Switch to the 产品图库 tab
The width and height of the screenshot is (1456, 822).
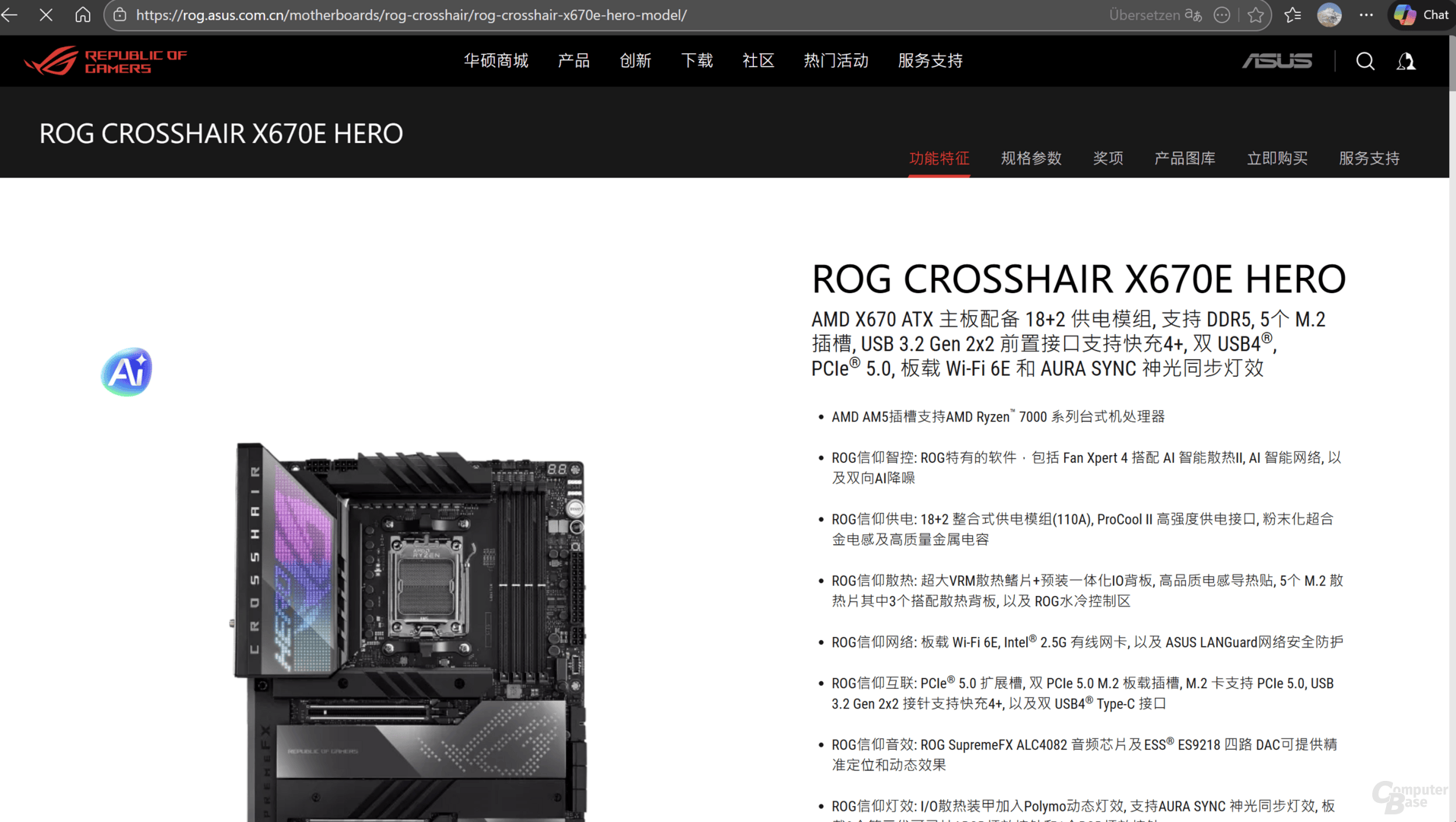(x=1184, y=158)
